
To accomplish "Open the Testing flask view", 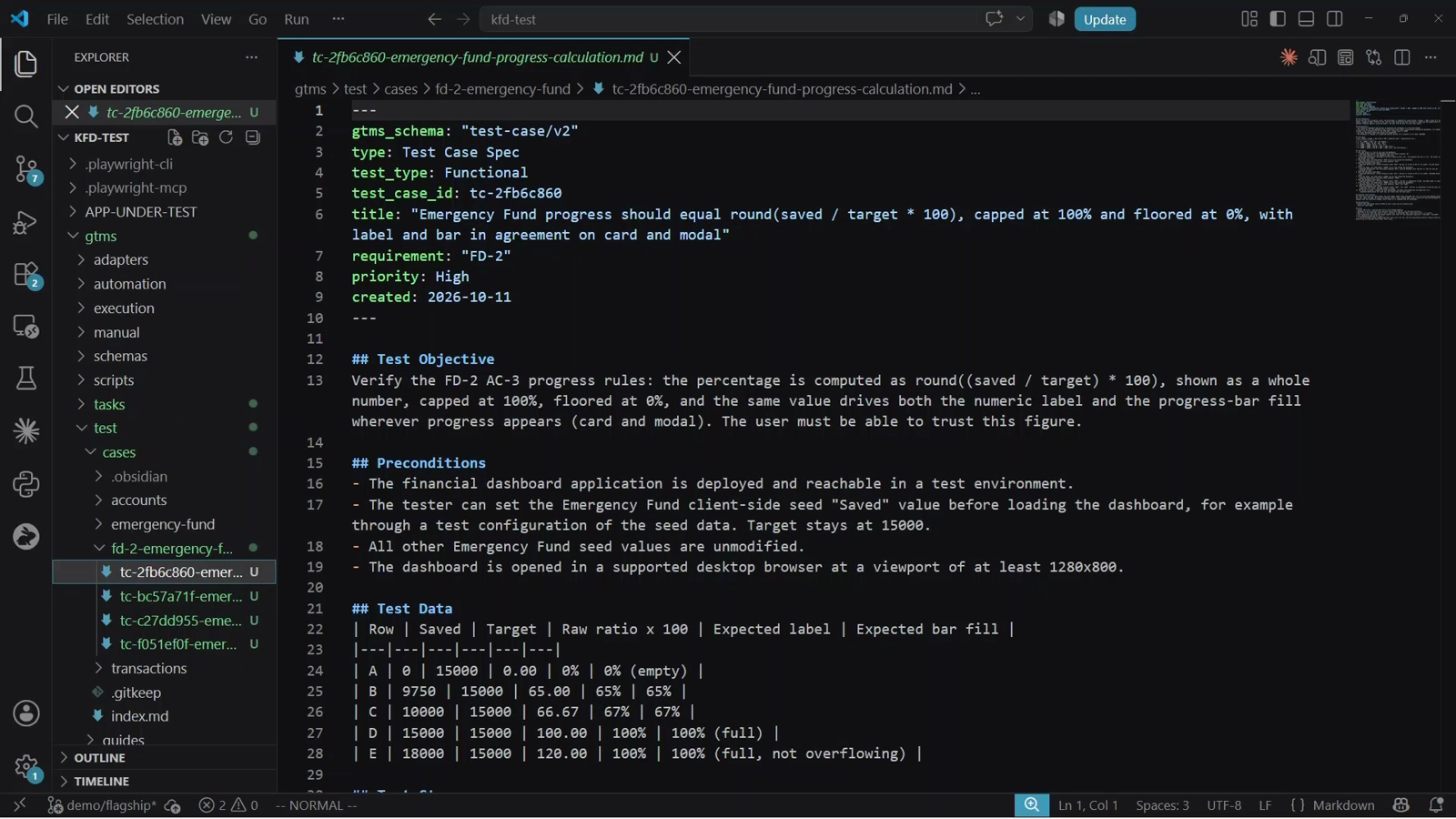I will (x=25, y=379).
